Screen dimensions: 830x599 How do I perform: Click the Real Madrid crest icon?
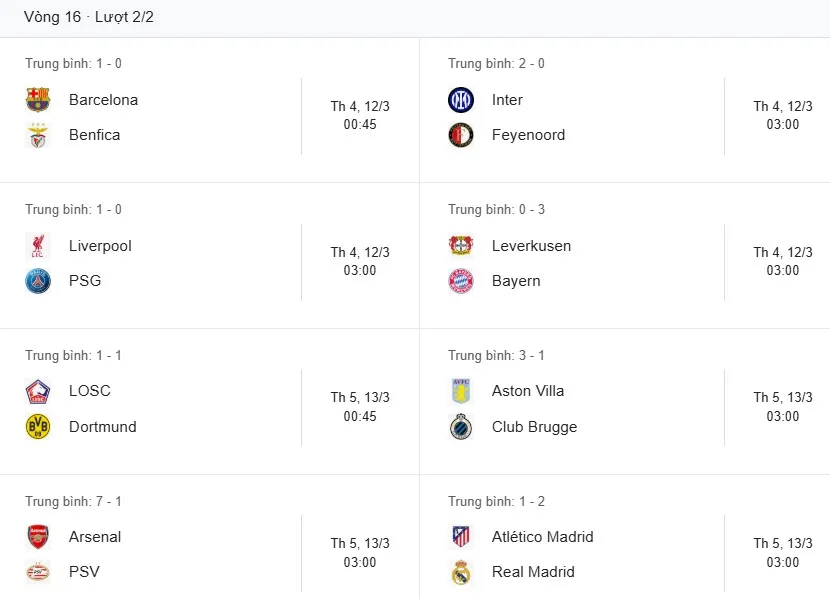point(460,572)
